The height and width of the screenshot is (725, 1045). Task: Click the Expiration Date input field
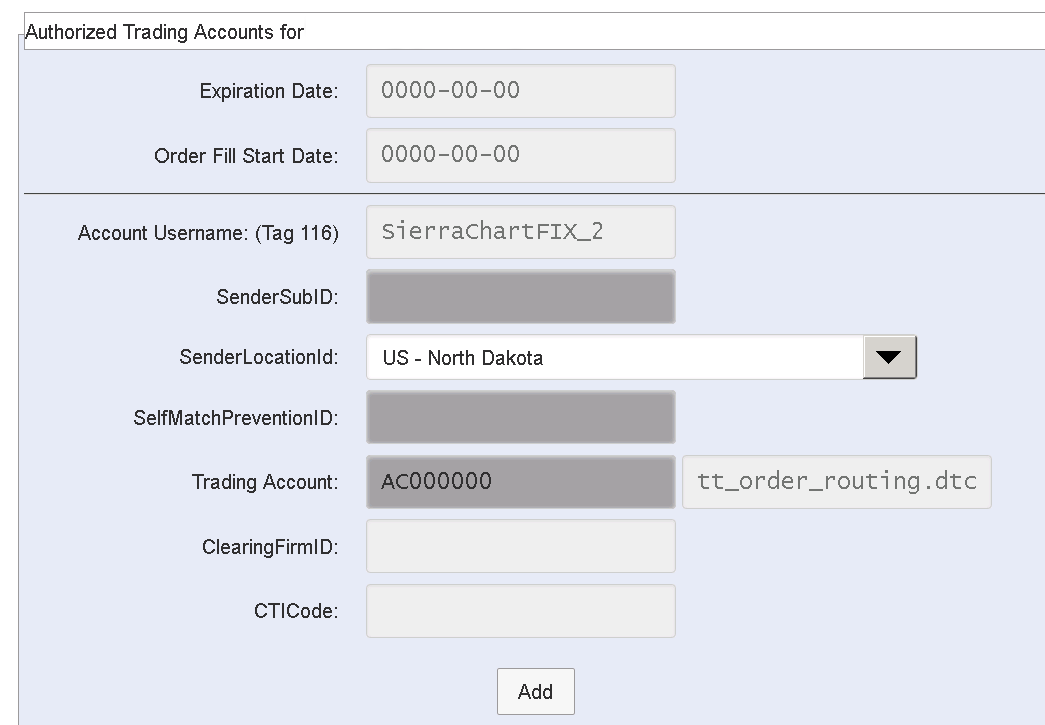(521, 91)
